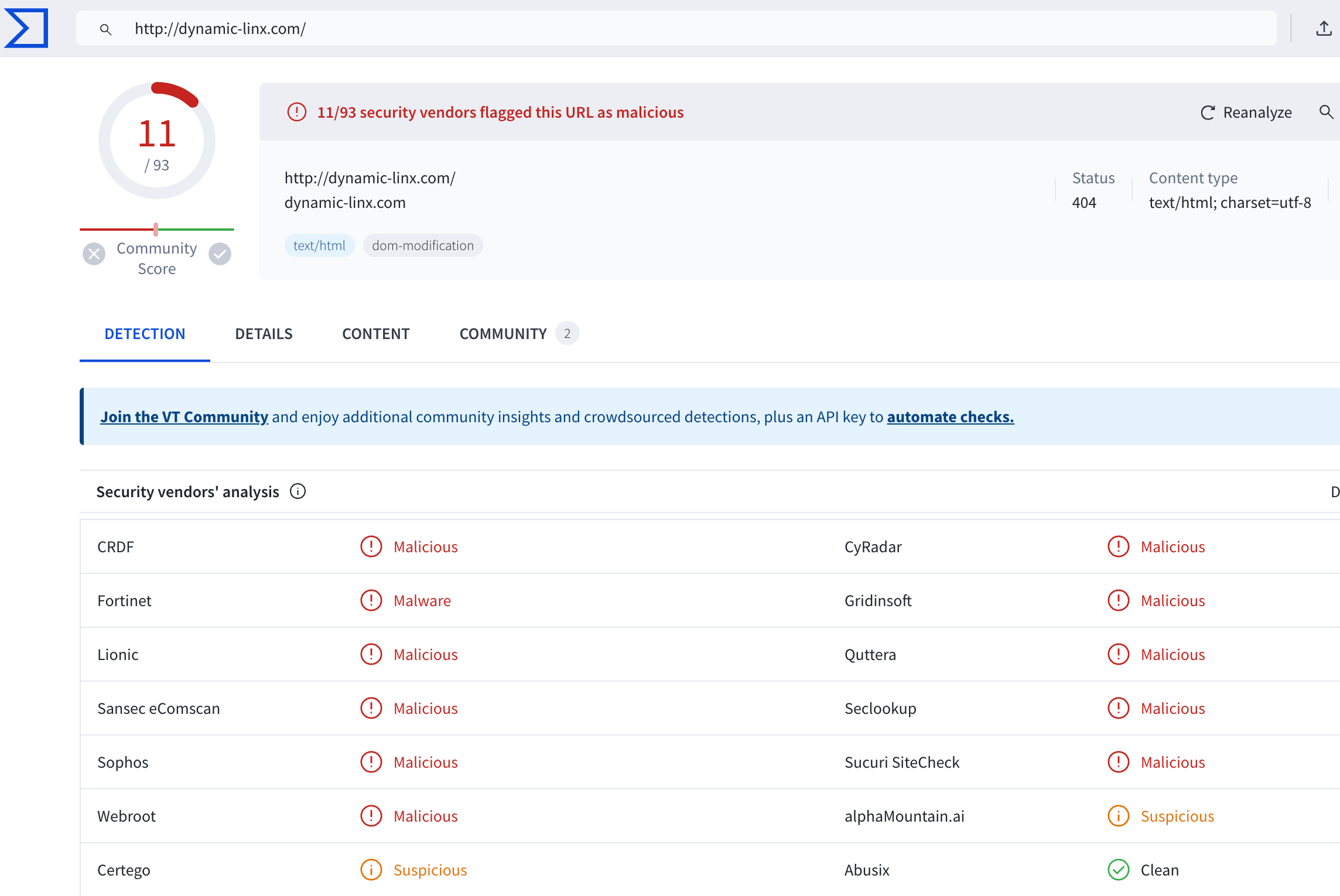Click Sophos malicious warning icon
The image size is (1340, 896).
(371, 762)
